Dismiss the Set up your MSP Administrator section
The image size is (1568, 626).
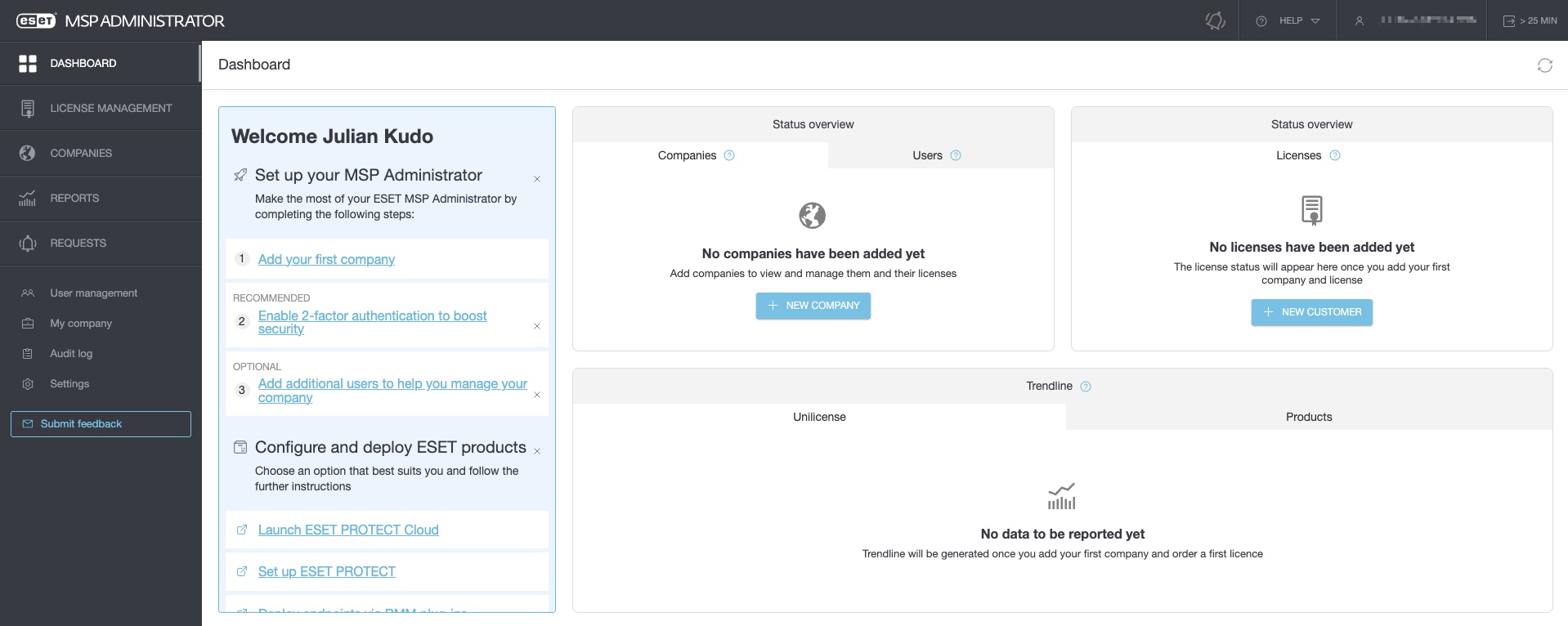(537, 179)
